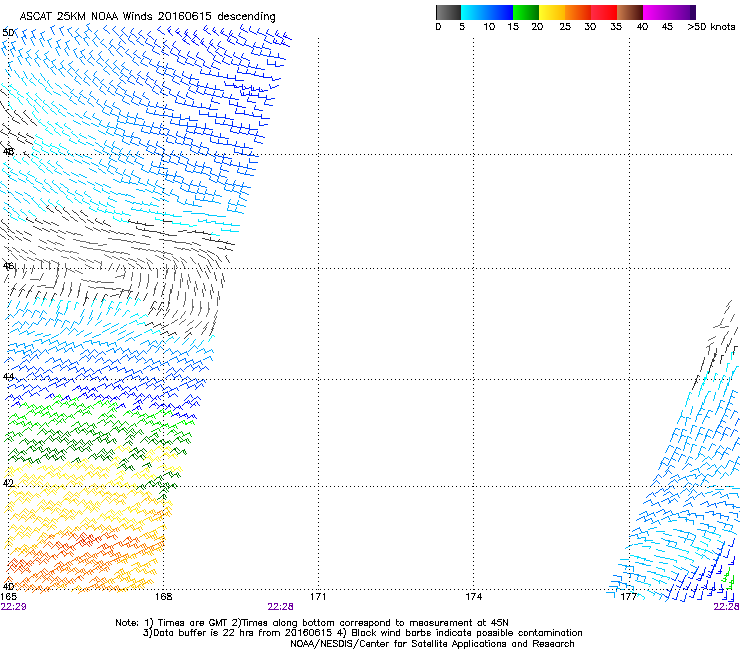The width and height of the screenshot is (740, 650).
Task: Click the 'Black wind barbs indicate possible contamination' note
Action: pyautogui.click(x=467, y=633)
